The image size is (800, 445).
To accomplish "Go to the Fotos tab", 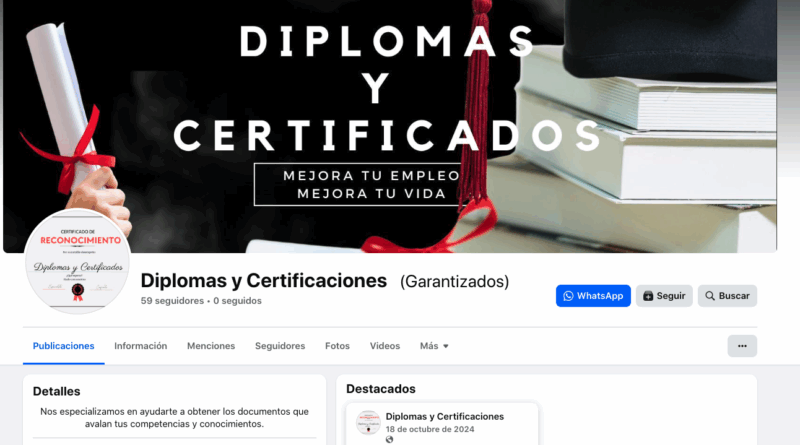I will 337,346.
